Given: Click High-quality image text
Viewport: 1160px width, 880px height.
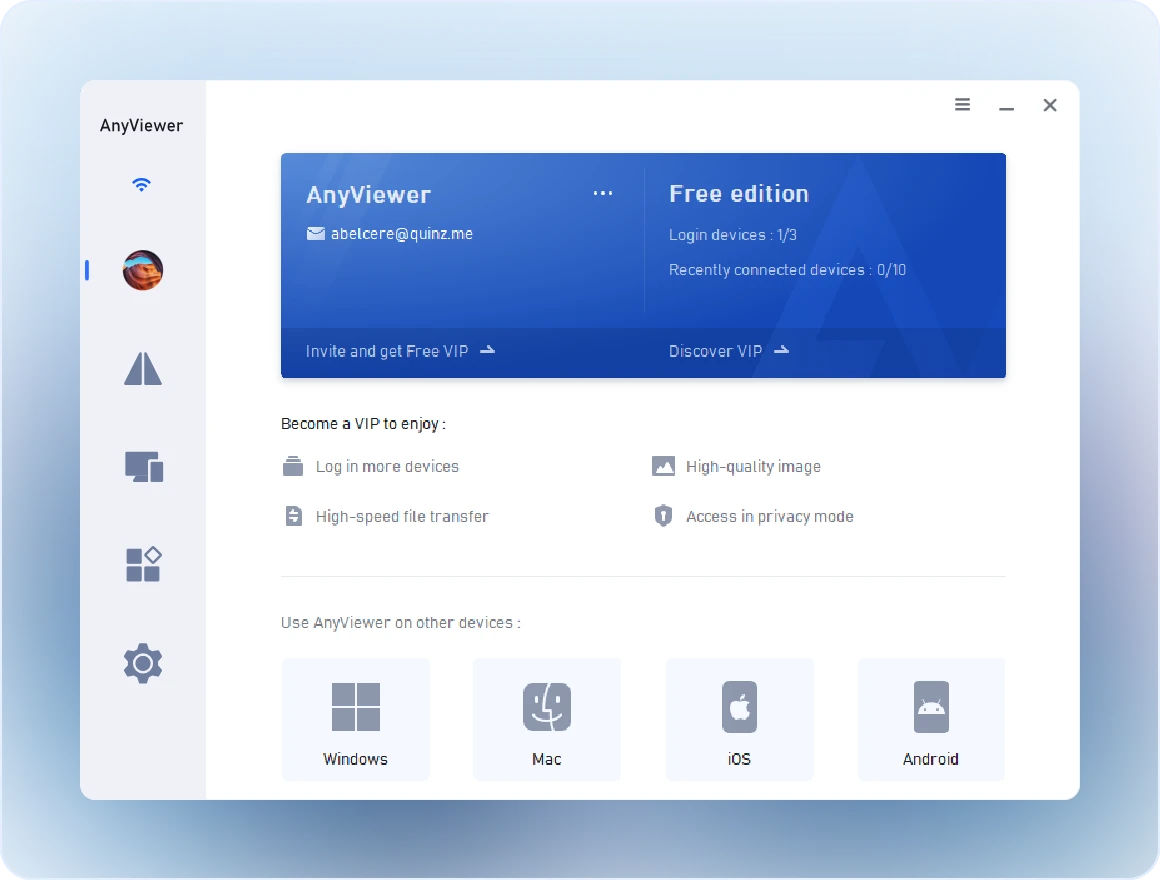Looking at the screenshot, I should [x=753, y=467].
